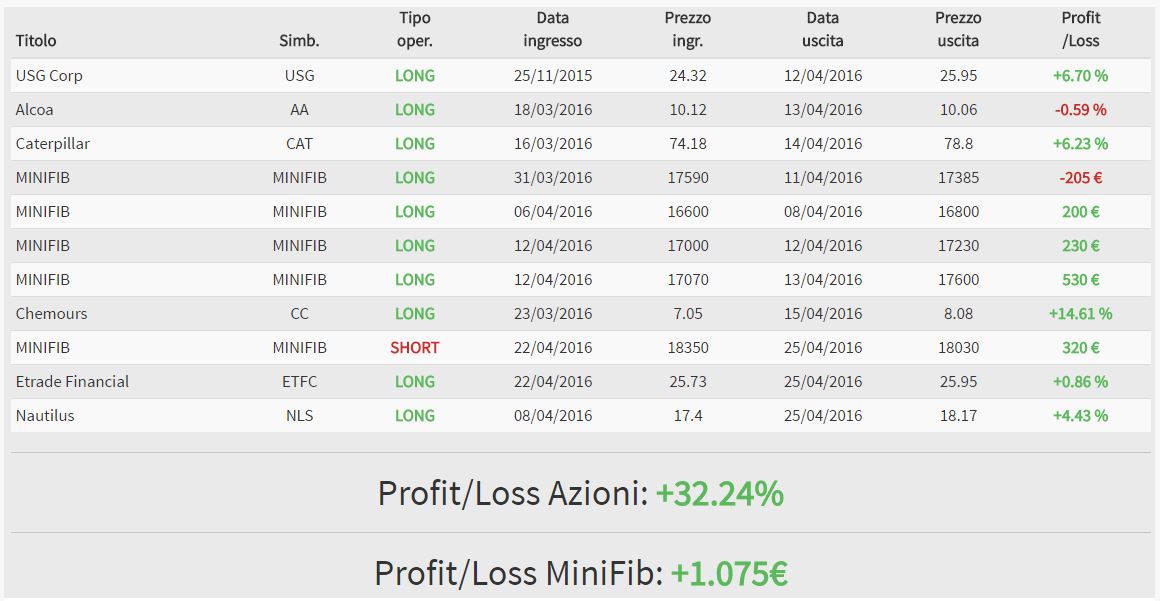Select the Chemours row name

[51, 314]
